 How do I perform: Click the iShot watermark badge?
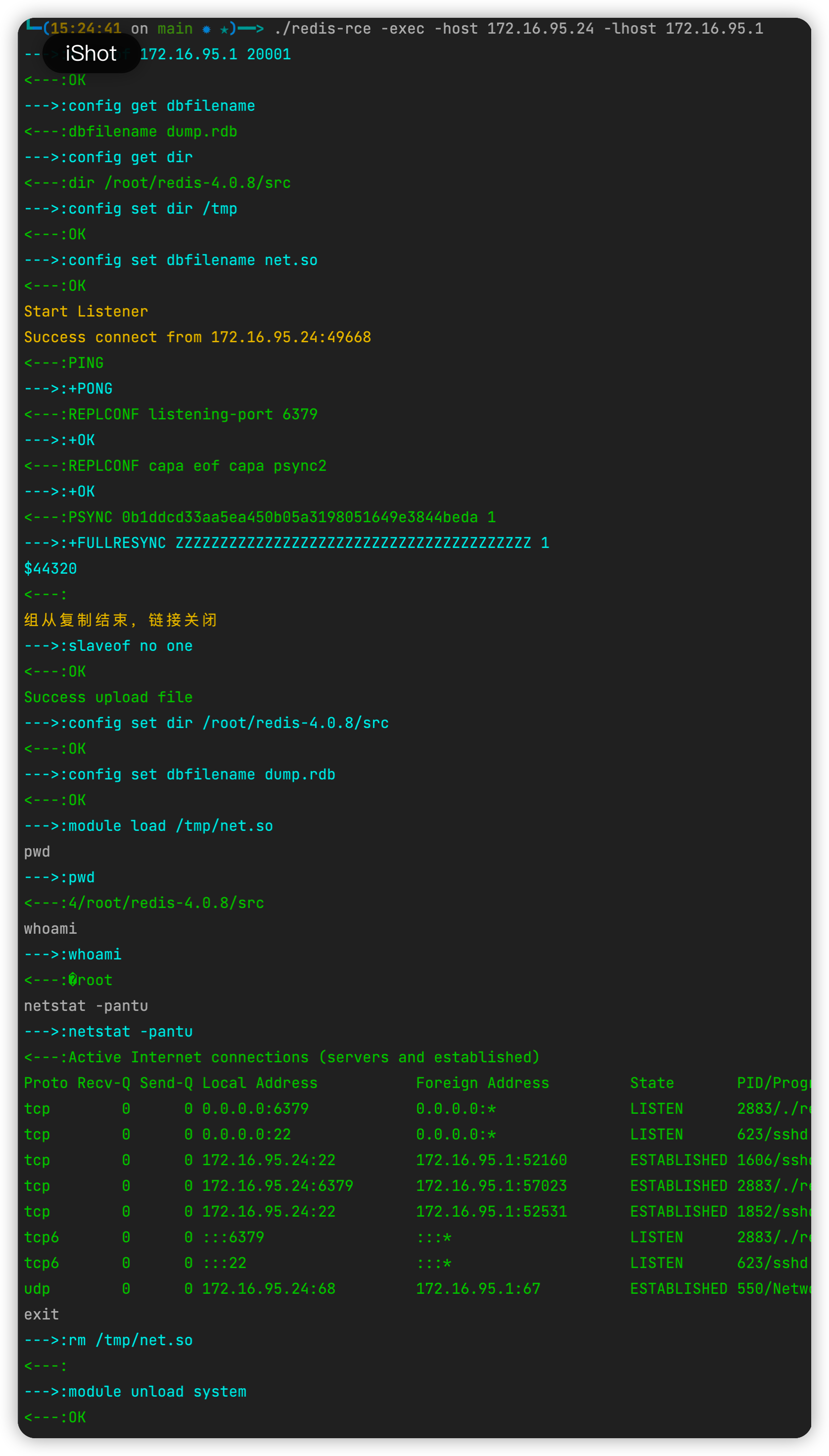click(91, 53)
